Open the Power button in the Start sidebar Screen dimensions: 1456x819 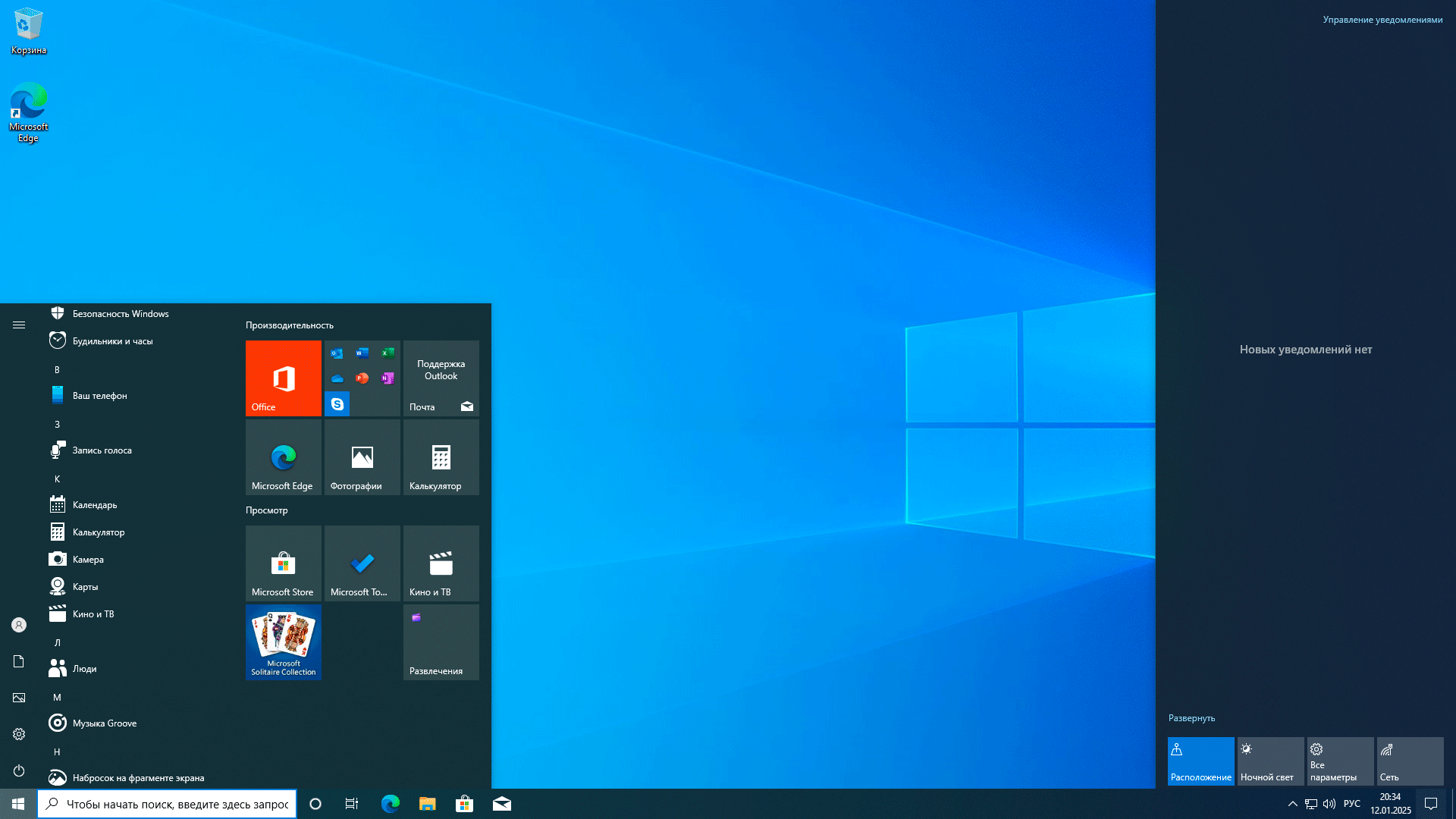(x=19, y=770)
